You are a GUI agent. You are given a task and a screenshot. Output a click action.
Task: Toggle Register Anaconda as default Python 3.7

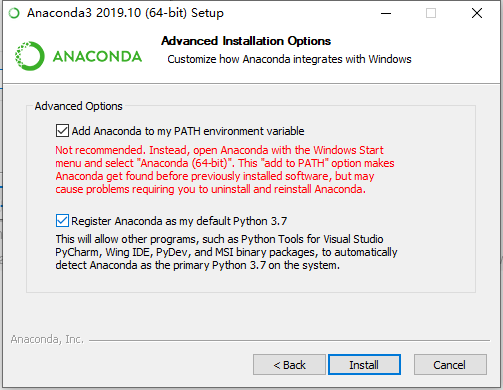62,221
